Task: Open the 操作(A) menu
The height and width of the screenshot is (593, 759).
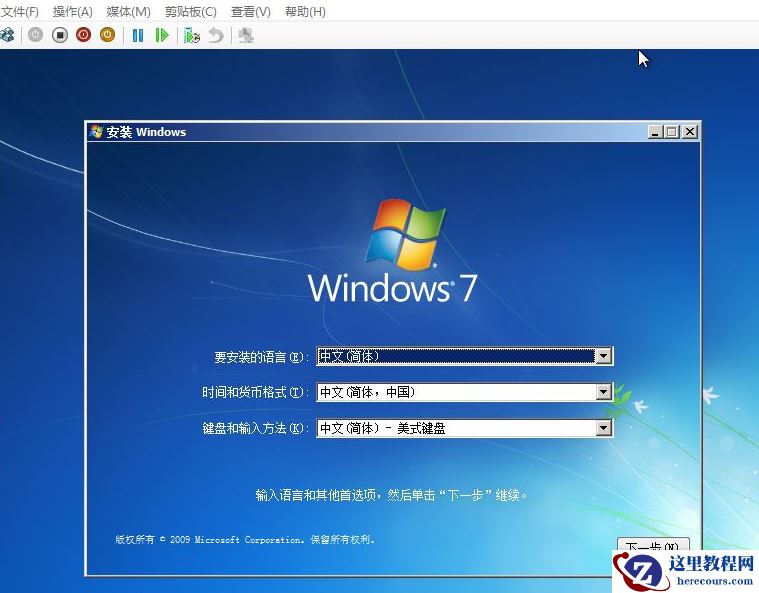Action: pos(73,12)
